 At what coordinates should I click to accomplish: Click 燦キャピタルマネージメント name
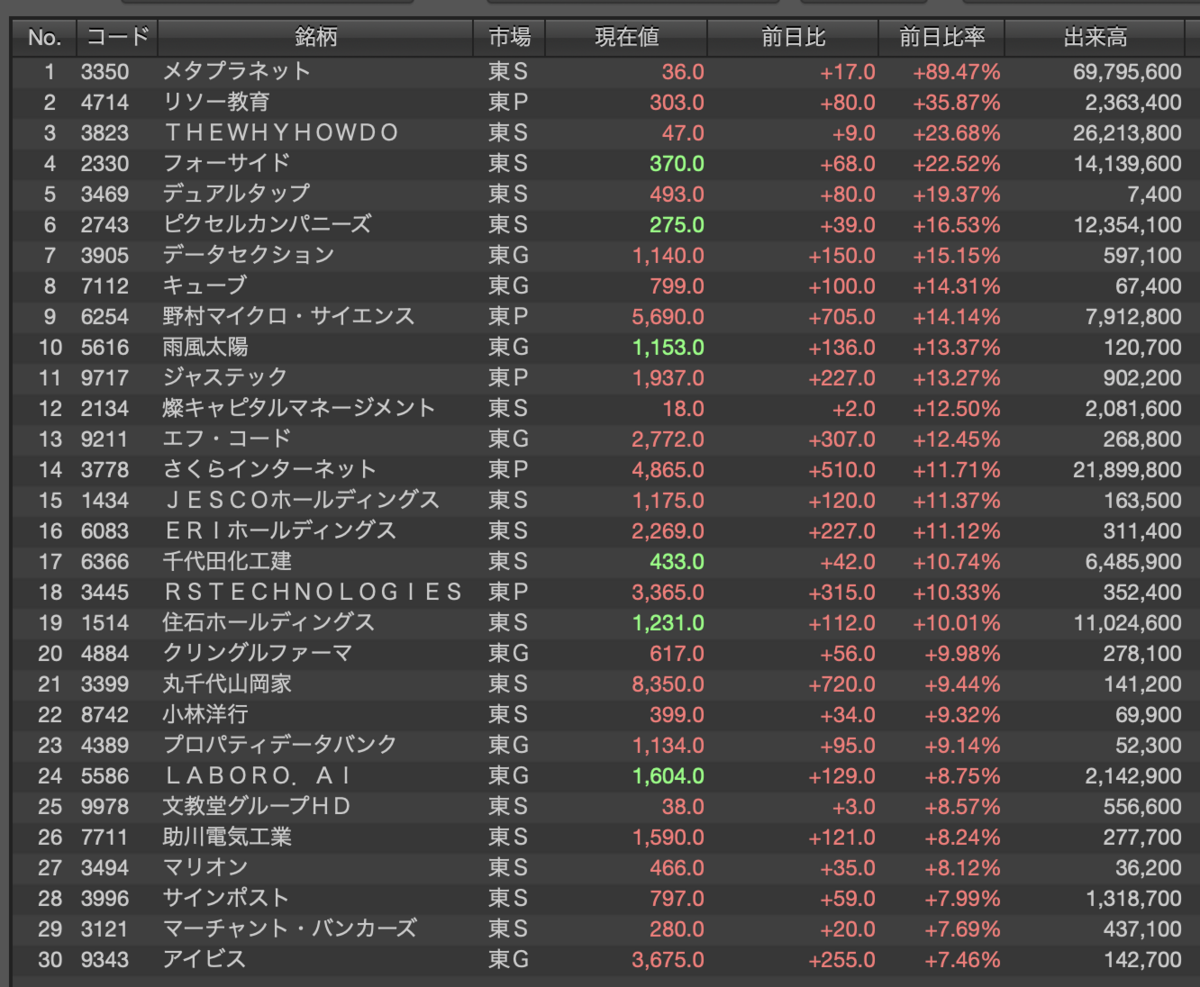click(299, 408)
